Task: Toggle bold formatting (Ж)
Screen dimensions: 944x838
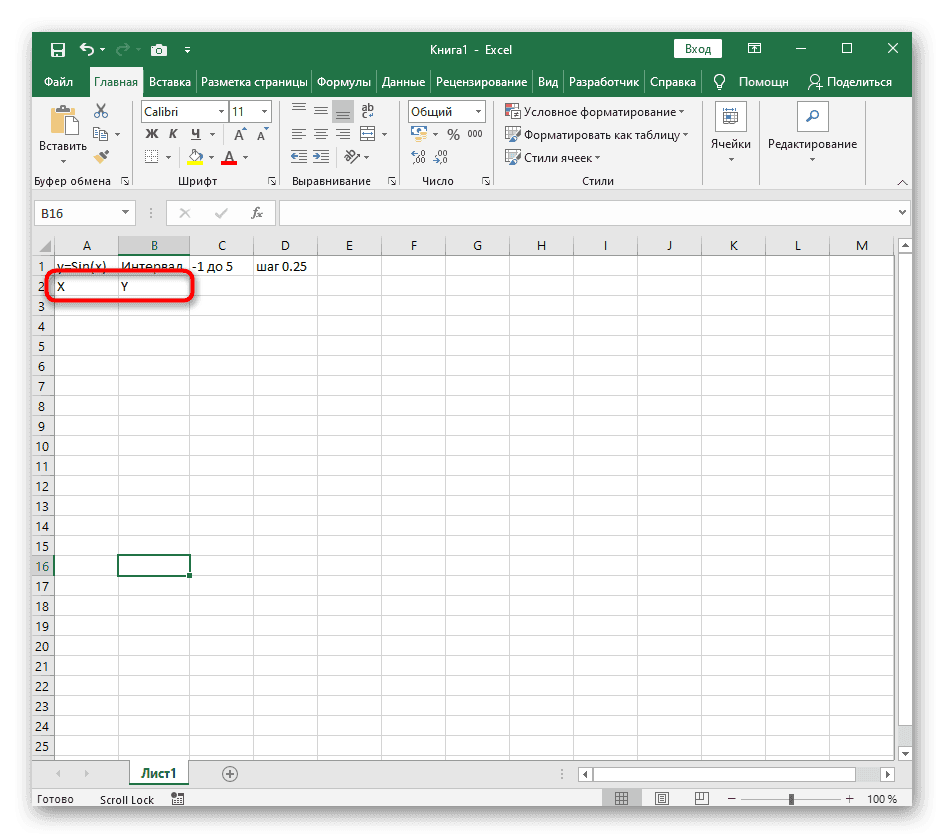Action: (150, 134)
